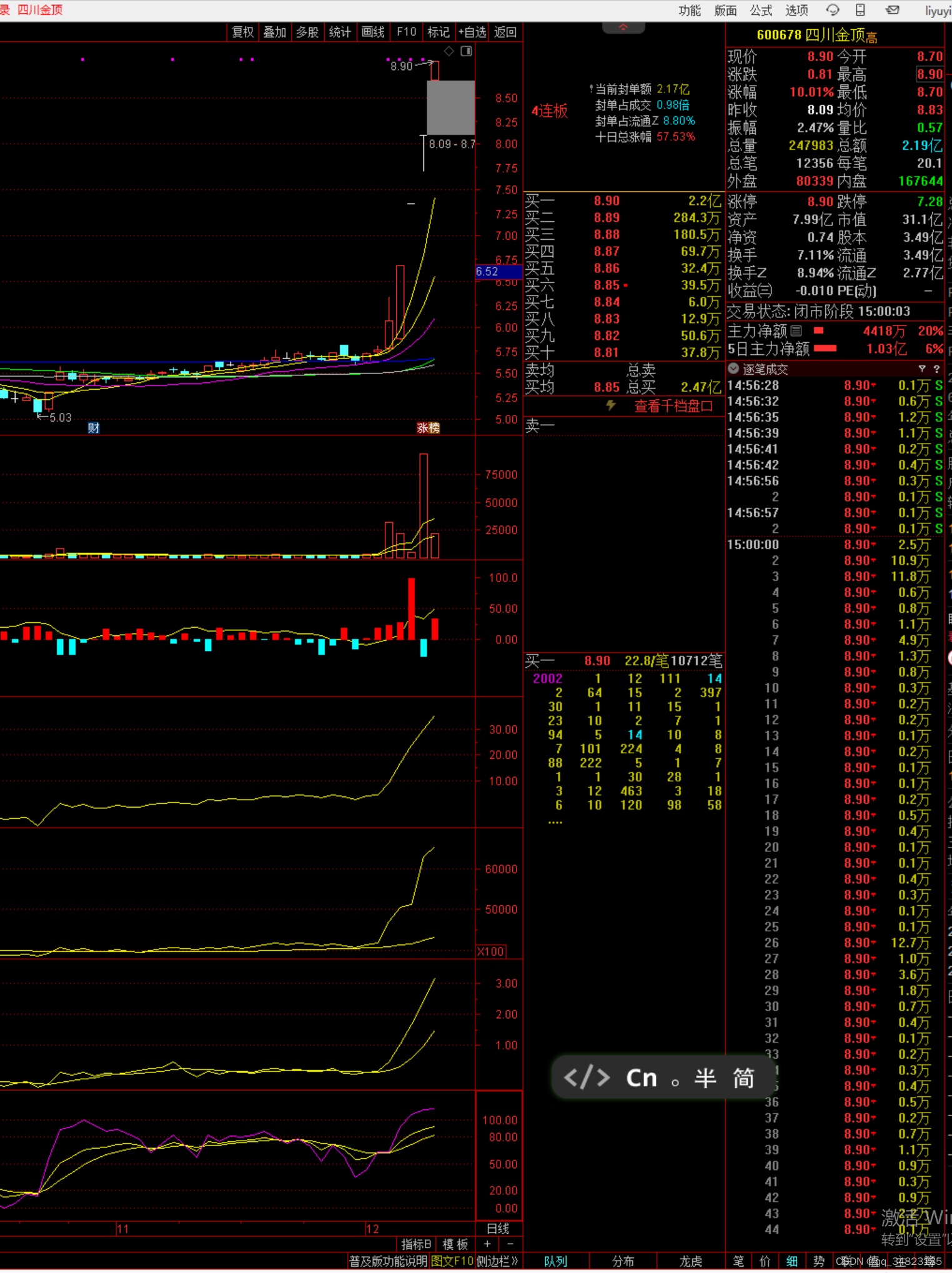
Task: Click the 14:56:28 trade row
Action: (x=835, y=385)
